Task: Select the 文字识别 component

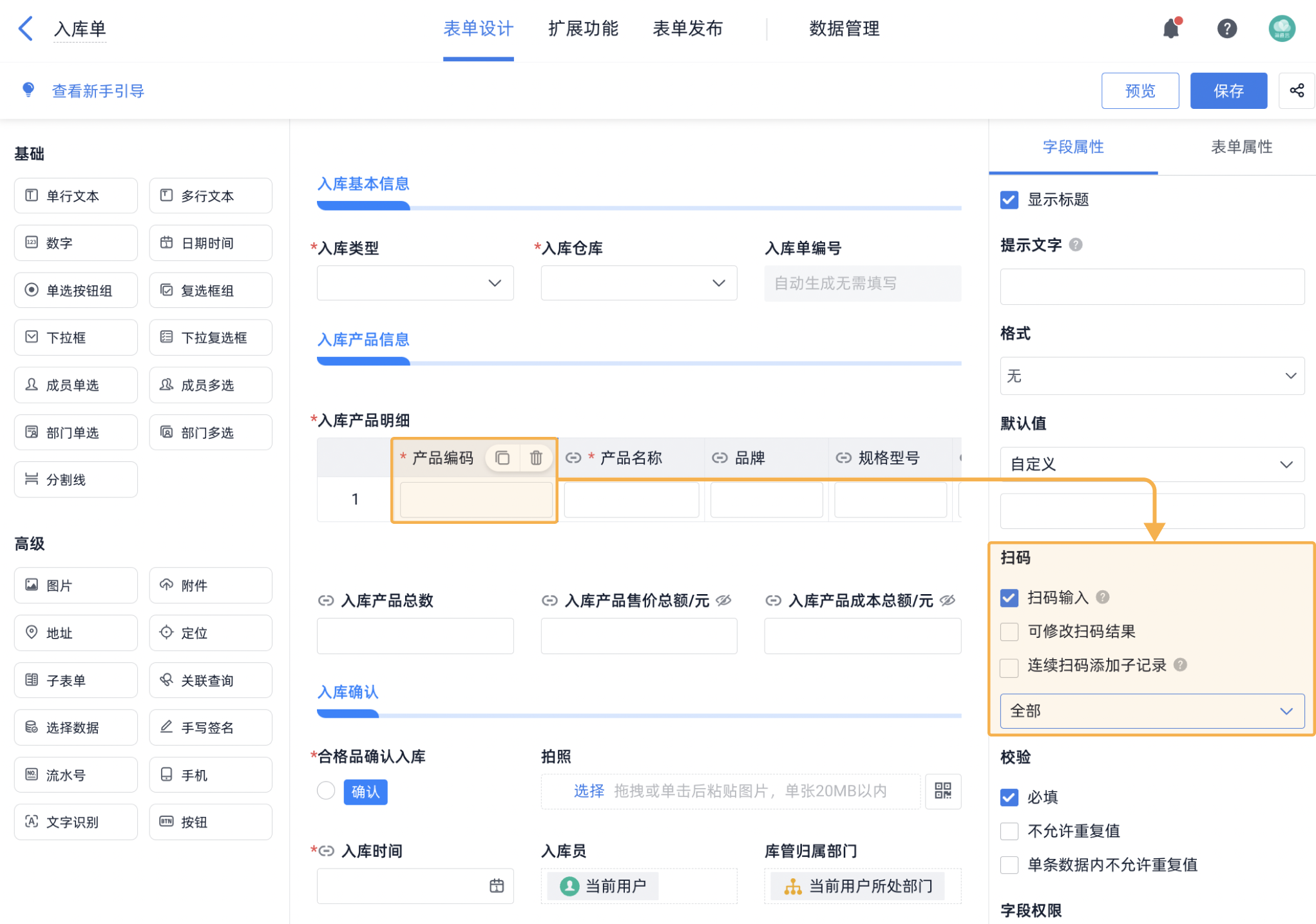Action: click(75, 822)
